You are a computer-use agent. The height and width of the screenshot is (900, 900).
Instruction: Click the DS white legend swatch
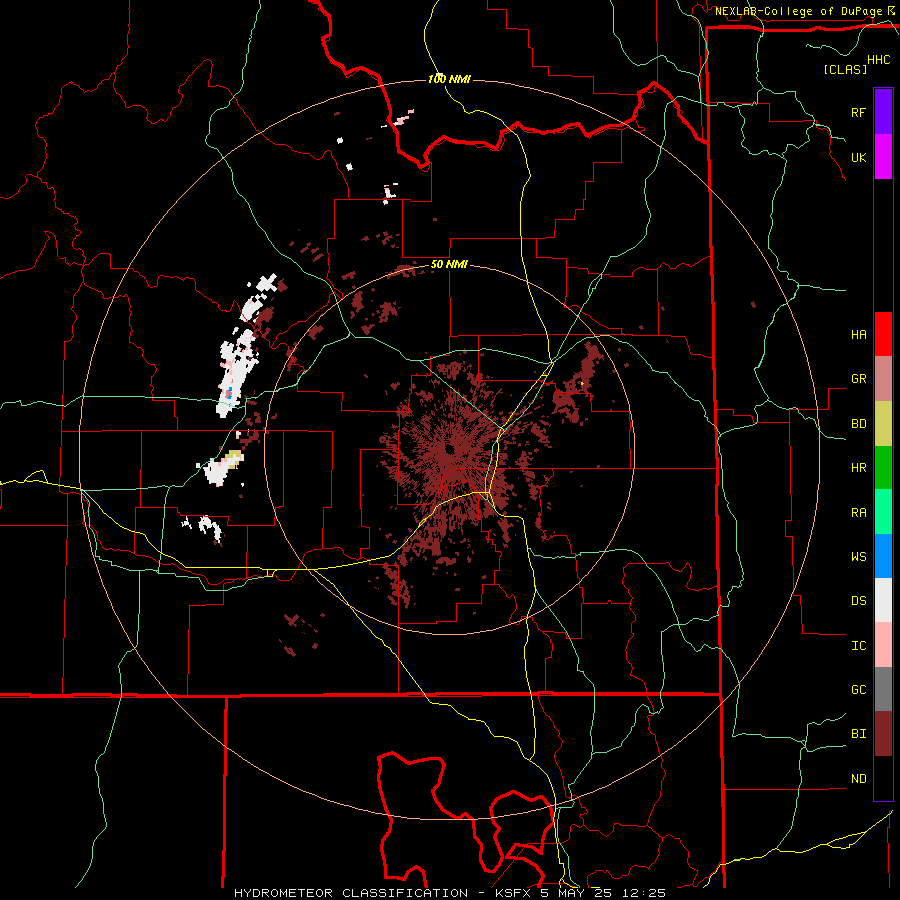click(x=883, y=600)
